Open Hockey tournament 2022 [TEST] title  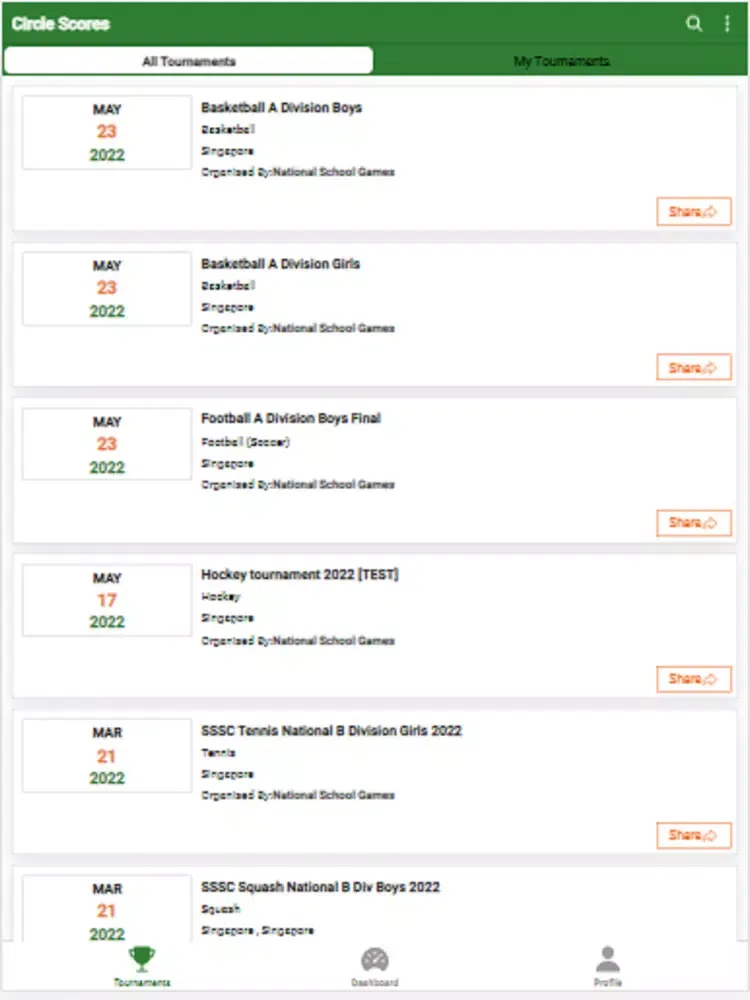click(300, 575)
